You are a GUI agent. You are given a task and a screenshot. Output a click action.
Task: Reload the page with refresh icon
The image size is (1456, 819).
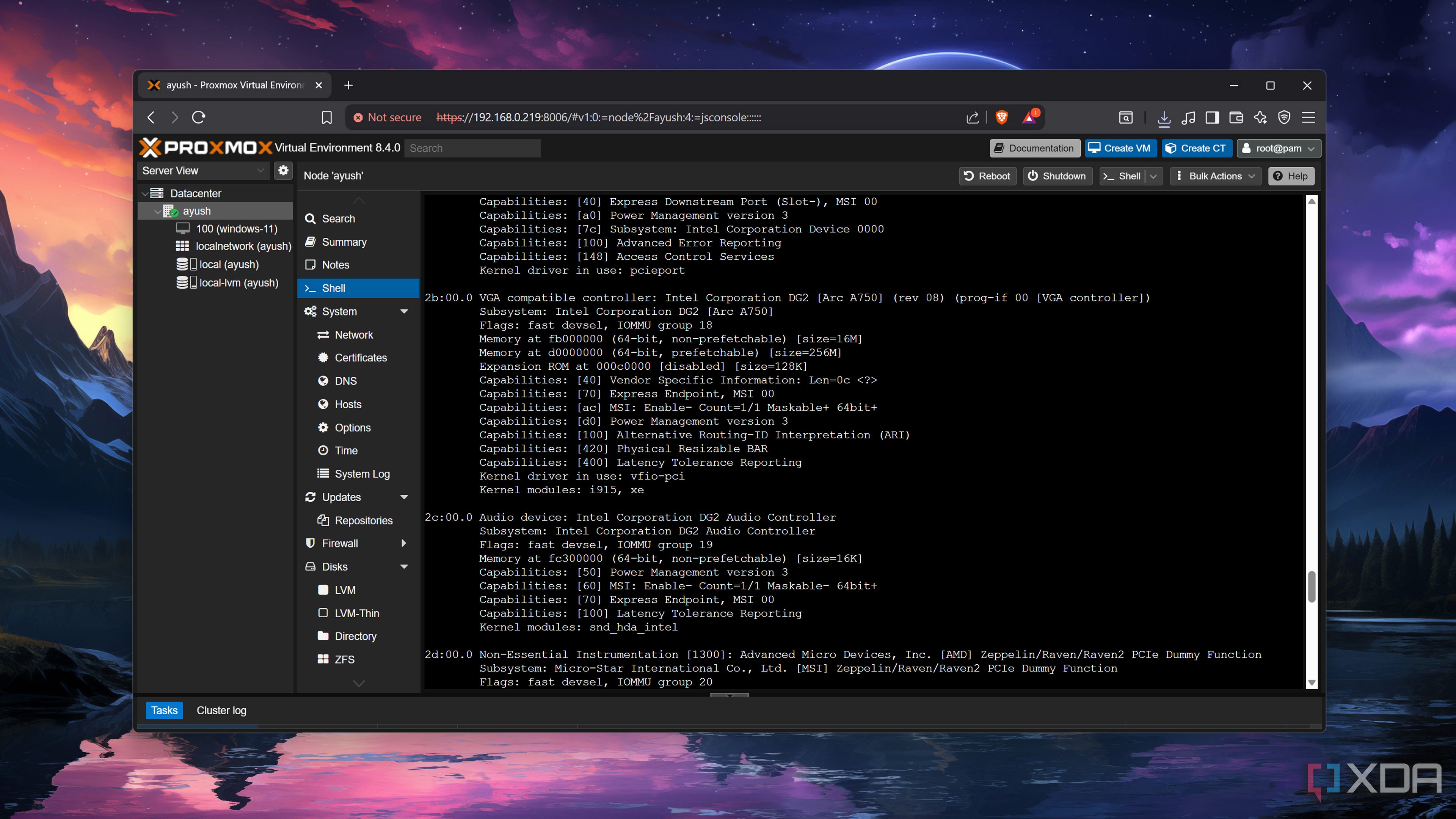[198, 117]
